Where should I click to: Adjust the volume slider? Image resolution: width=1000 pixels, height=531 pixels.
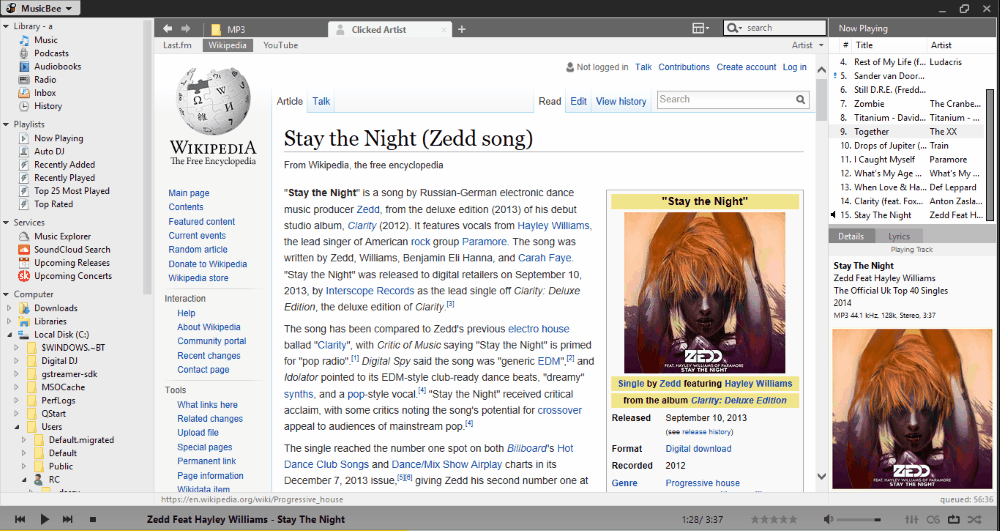pyautogui.click(x=860, y=520)
